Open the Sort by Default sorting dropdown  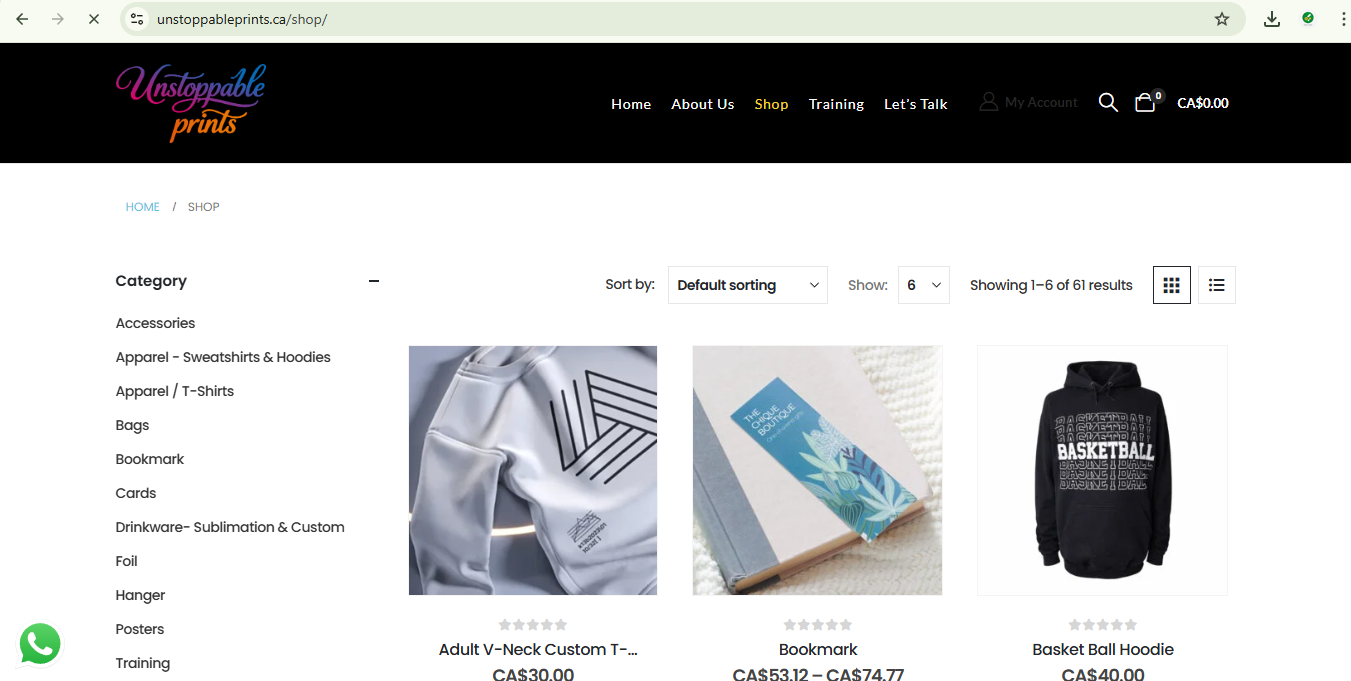click(748, 285)
